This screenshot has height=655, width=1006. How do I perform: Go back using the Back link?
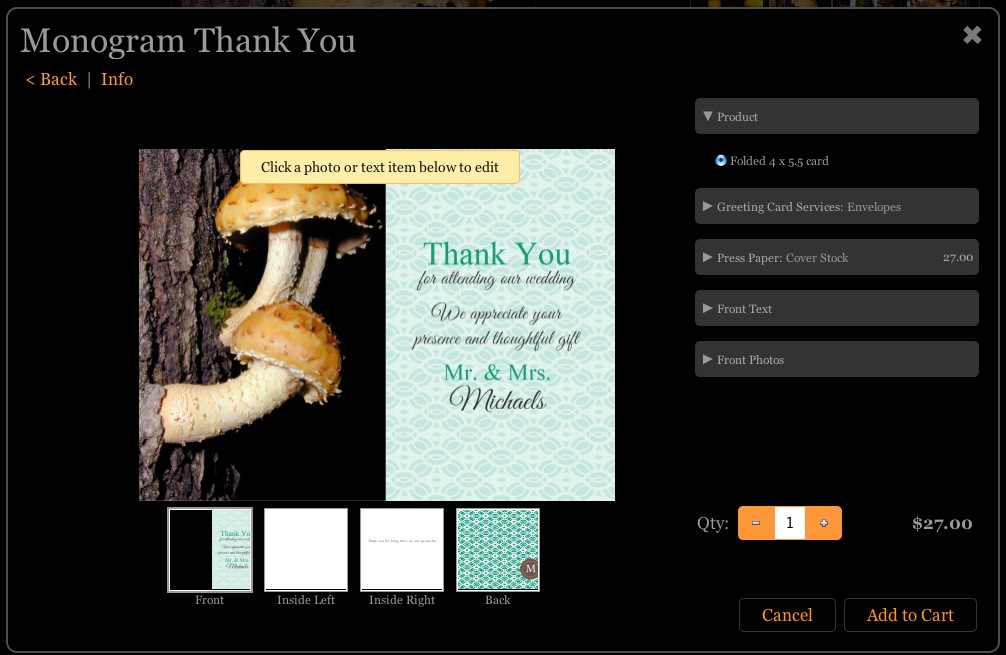[x=51, y=80]
